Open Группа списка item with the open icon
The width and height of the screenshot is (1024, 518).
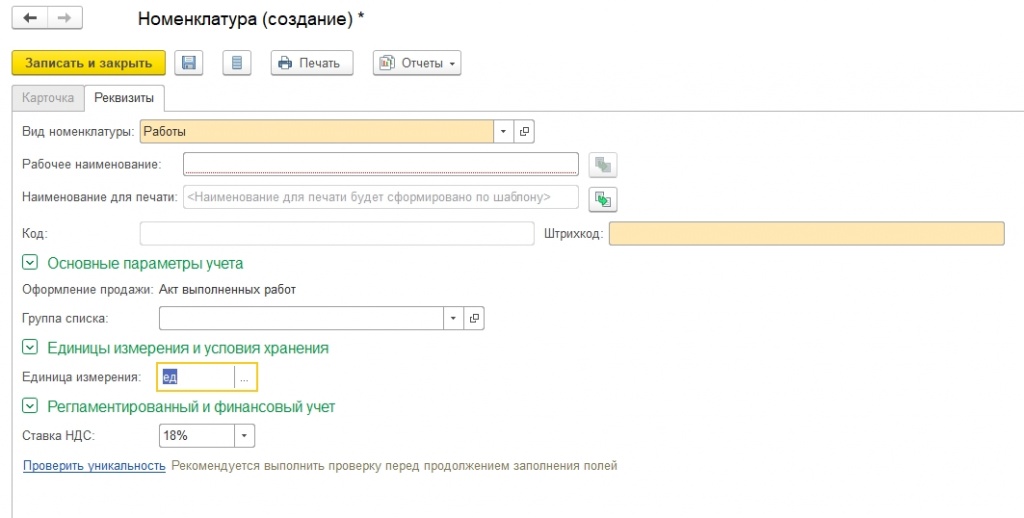pos(475,318)
